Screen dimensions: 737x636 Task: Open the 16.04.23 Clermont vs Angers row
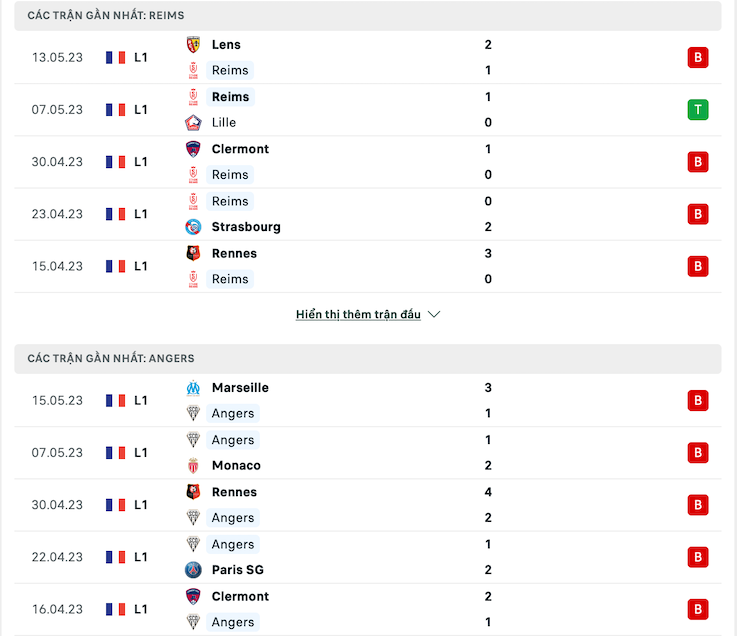click(x=368, y=610)
